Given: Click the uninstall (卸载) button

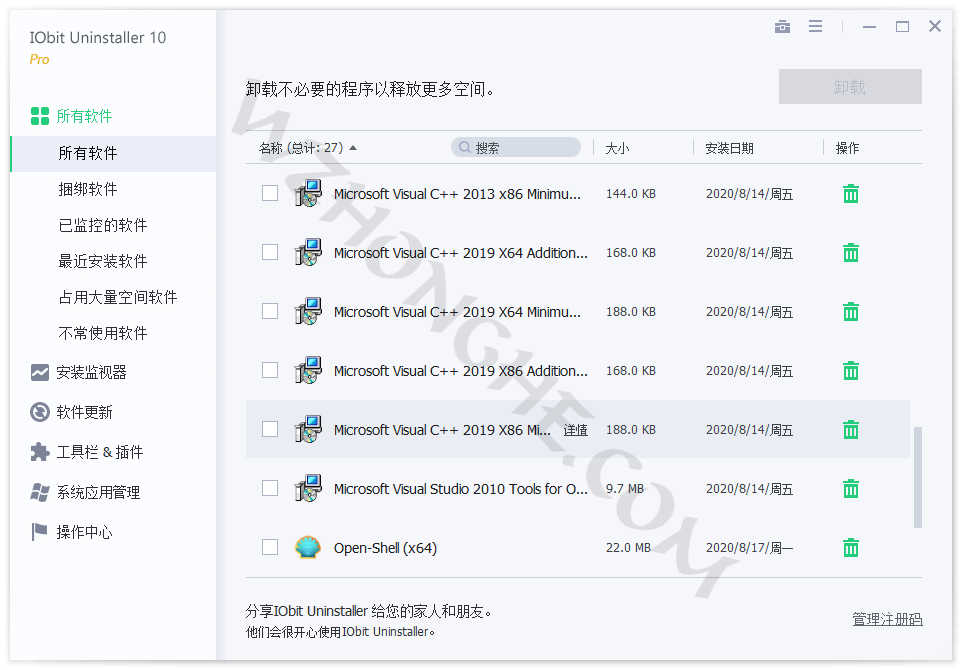Looking at the screenshot, I should 849,87.
